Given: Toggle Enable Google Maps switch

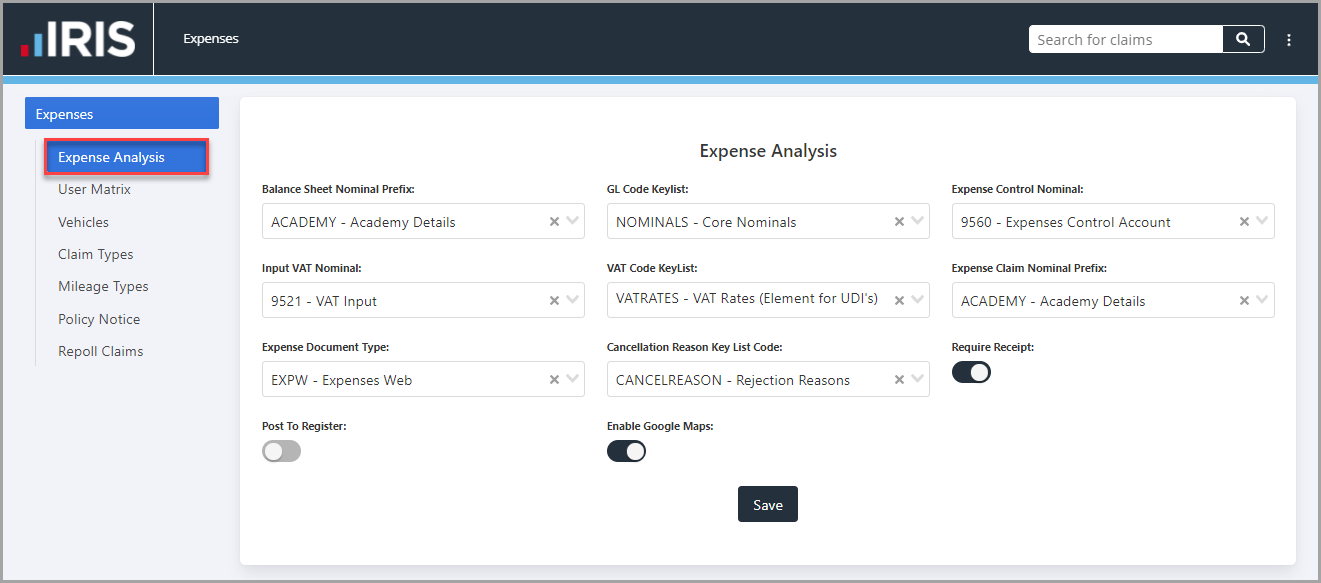Looking at the screenshot, I should (626, 451).
